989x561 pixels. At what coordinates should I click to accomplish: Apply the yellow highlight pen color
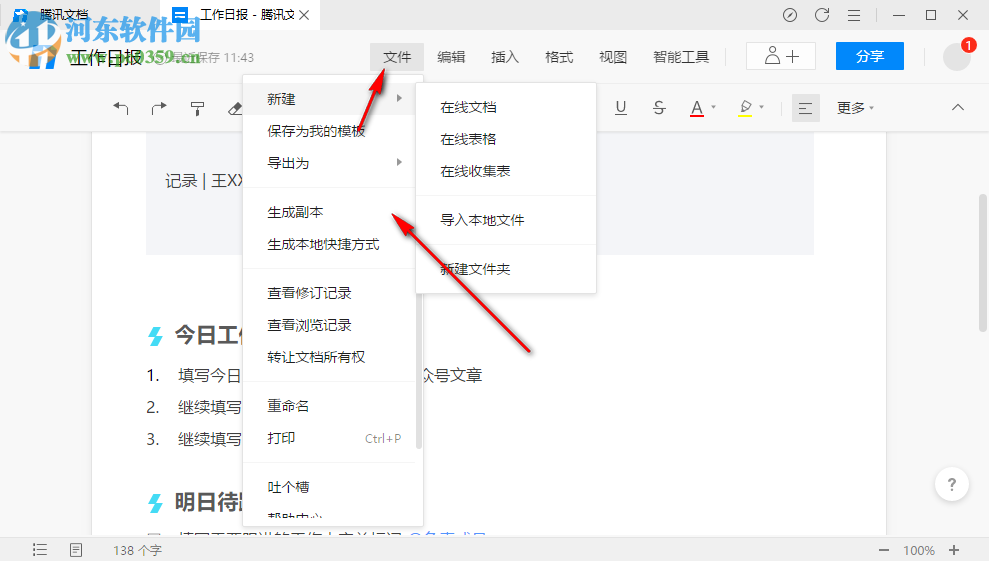pyautogui.click(x=746, y=108)
